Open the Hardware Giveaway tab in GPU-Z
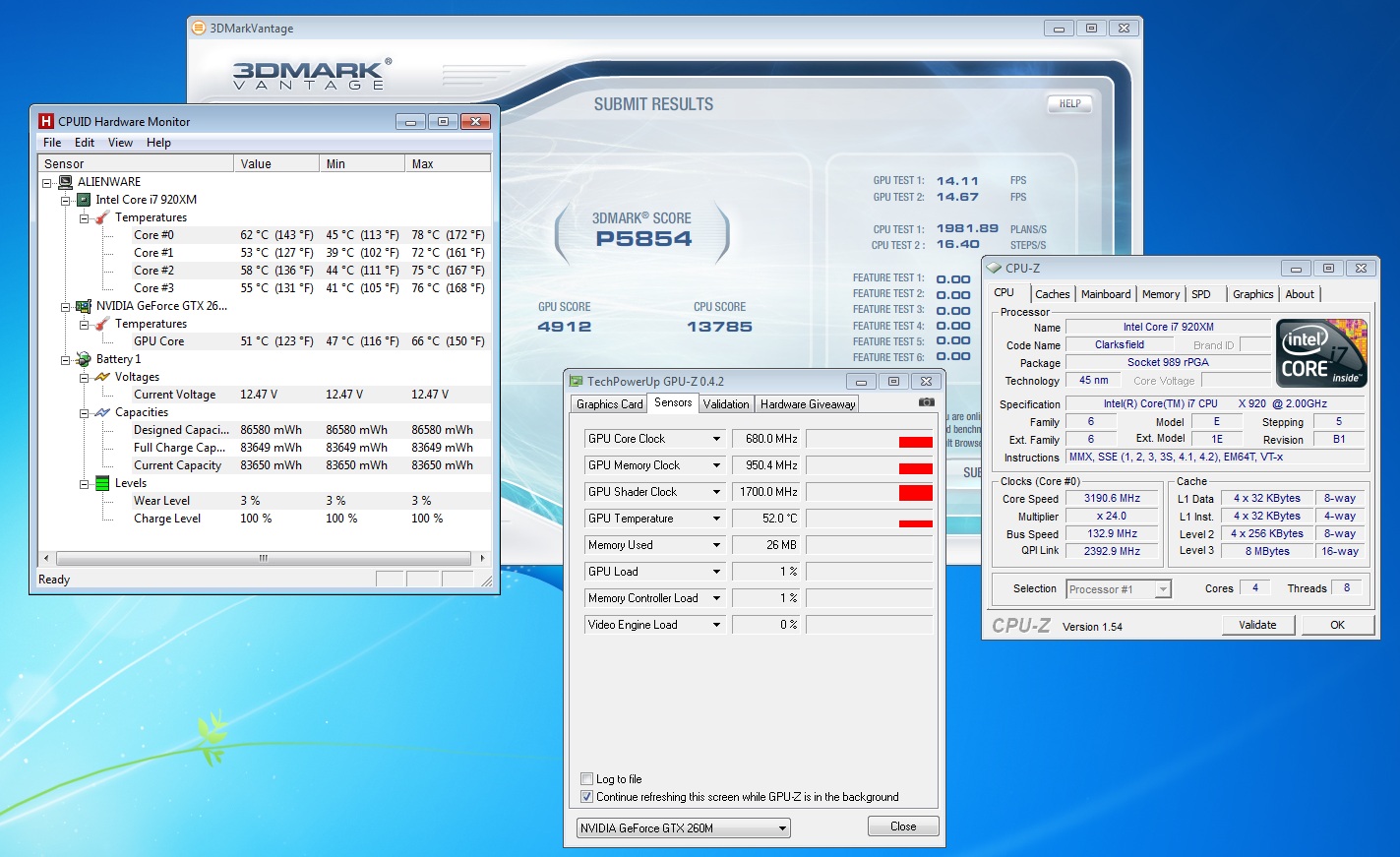The image size is (1400, 857). (808, 404)
